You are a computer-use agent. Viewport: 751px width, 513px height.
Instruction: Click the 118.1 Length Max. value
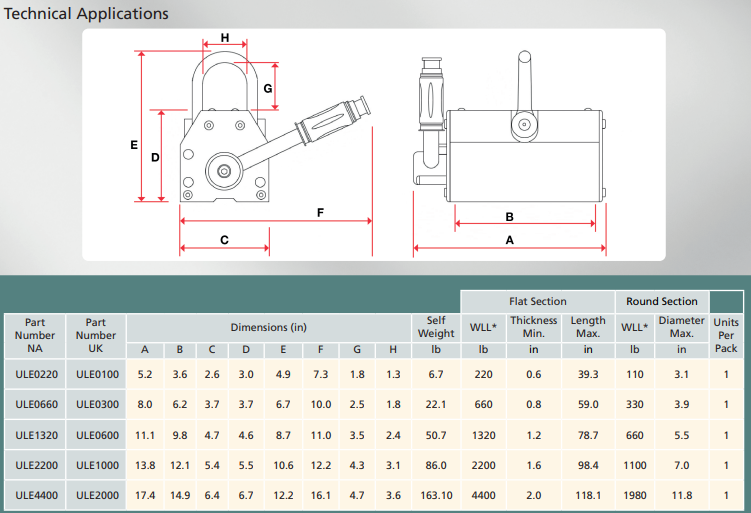pos(588,494)
